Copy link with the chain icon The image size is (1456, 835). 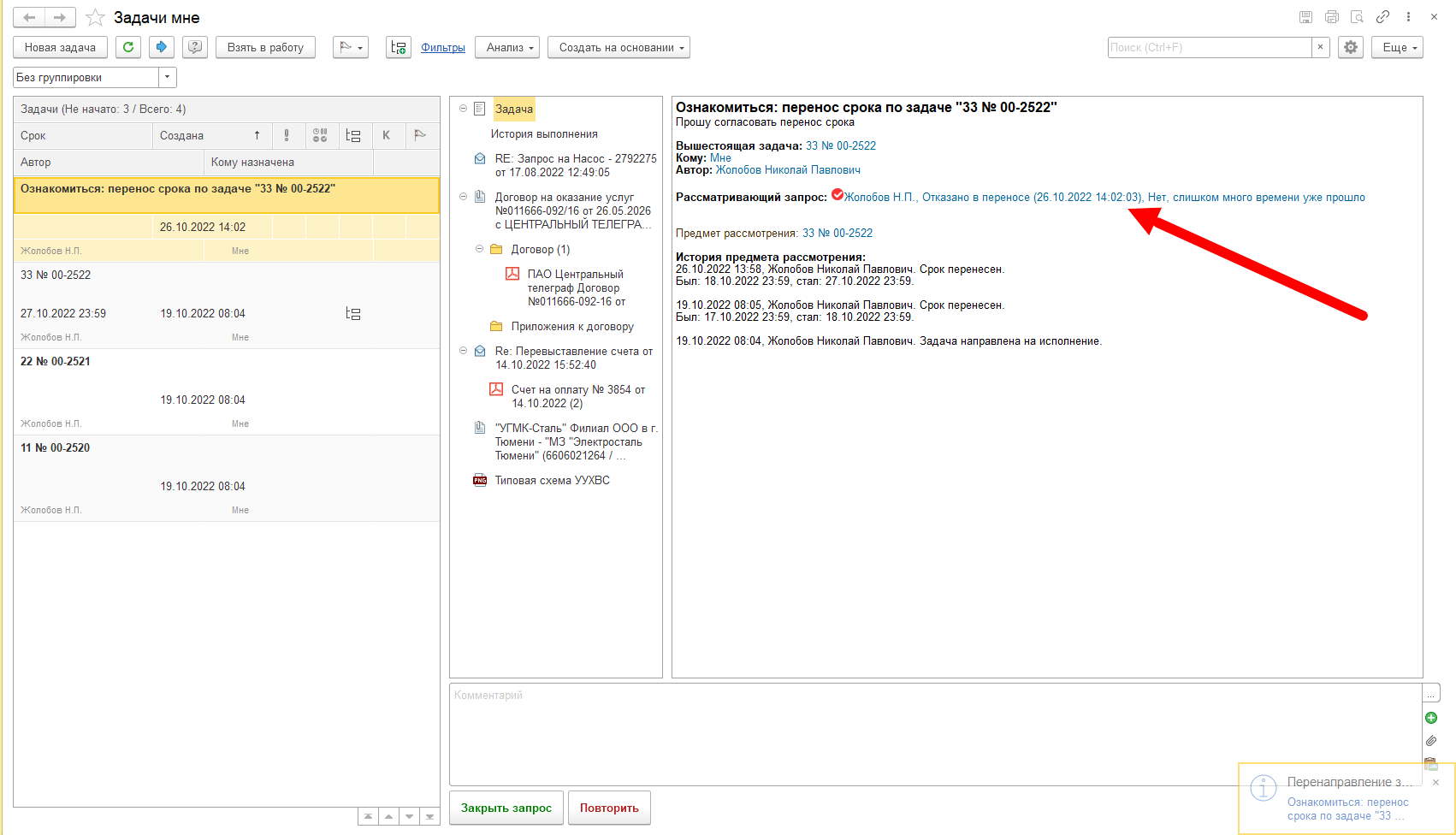click(1382, 17)
